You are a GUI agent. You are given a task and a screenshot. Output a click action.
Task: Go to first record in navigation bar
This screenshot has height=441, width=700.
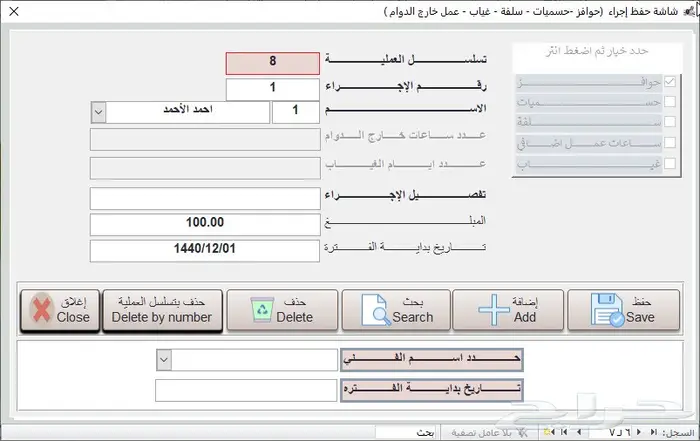pos(654,432)
